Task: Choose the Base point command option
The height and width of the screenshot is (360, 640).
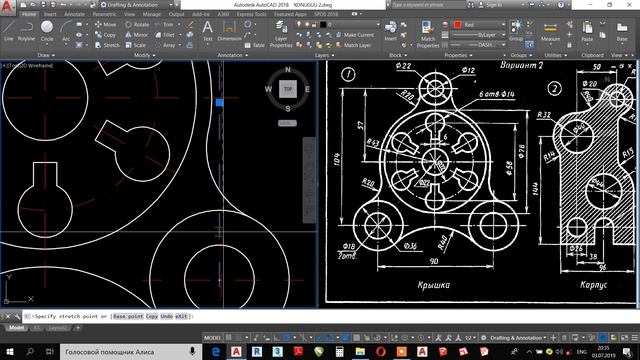Action: coord(128,316)
